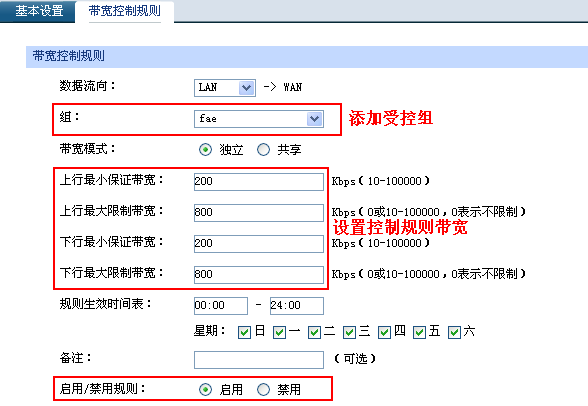Select the 带宽控制规则 tab

124,11
